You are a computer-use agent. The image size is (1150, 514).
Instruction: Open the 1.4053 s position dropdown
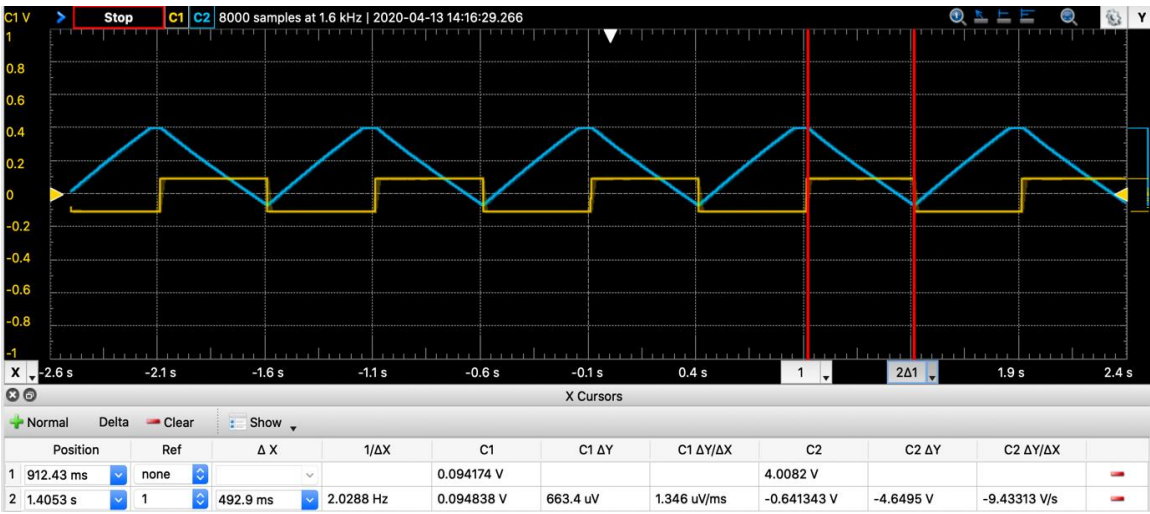[118, 499]
